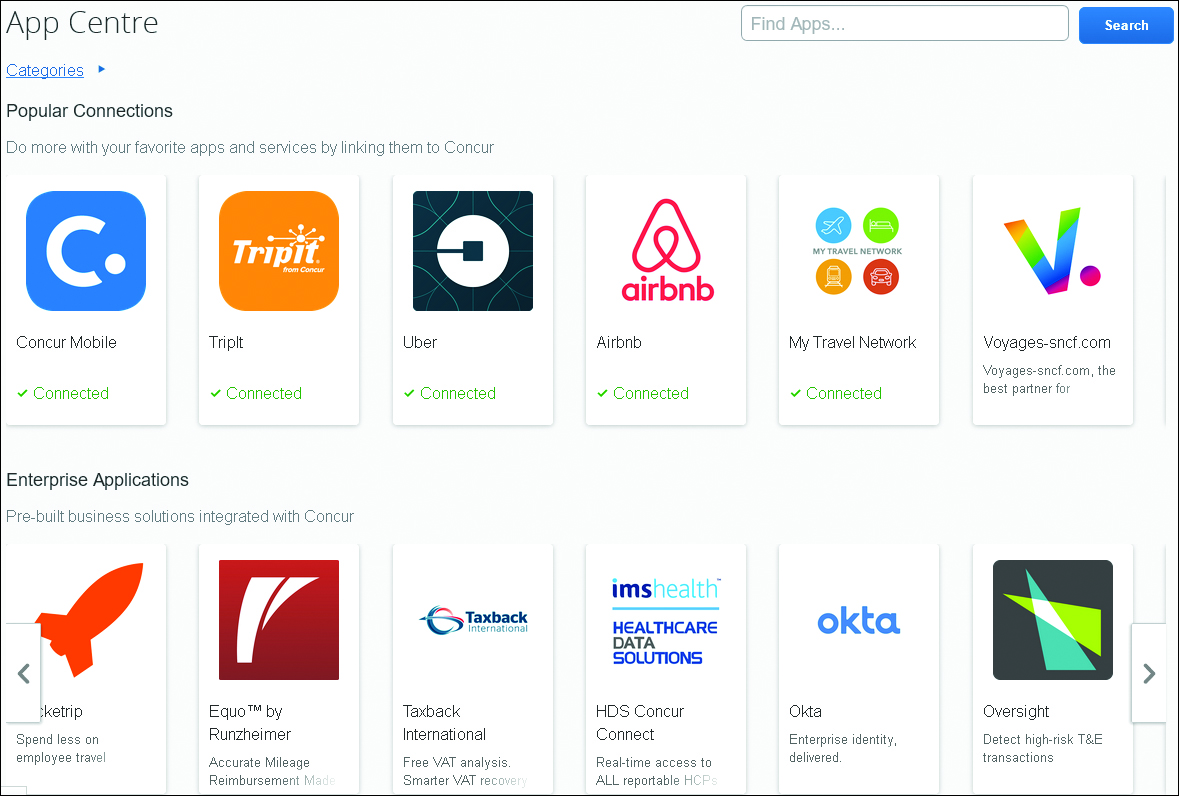Show next Enterprise Applications with right chevron
This screenshot has width=1179, height=796.
point(1149,673)
